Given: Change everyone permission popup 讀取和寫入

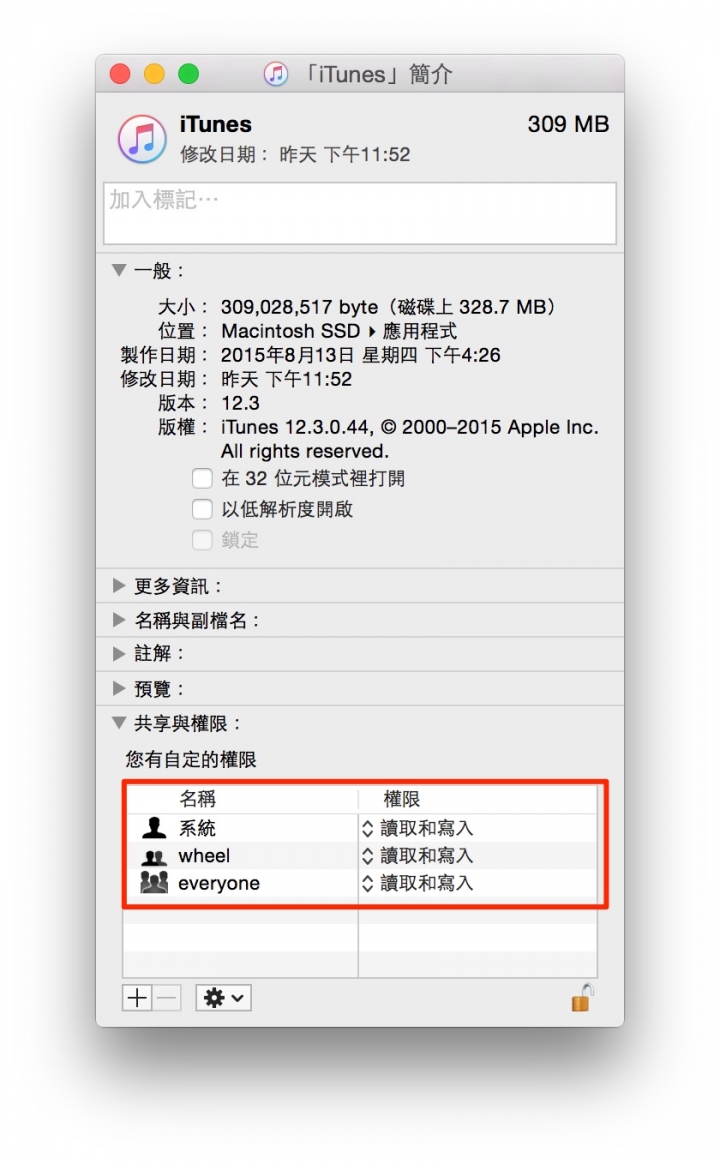Looking at the screenshot, I should click(x=417, y=883).
